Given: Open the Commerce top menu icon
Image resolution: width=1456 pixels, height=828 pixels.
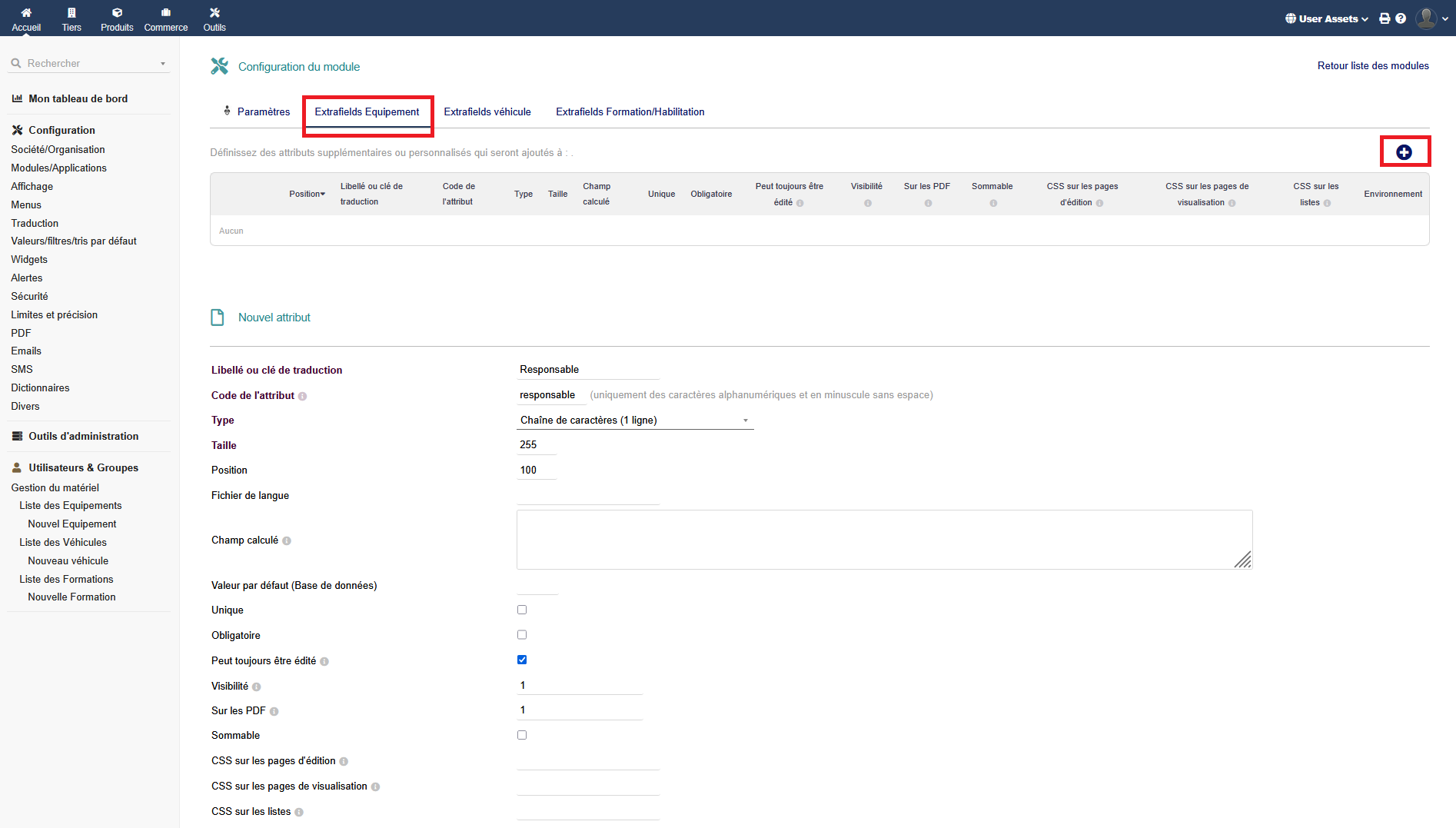Looking at the screenshot, I should point(165,13).
